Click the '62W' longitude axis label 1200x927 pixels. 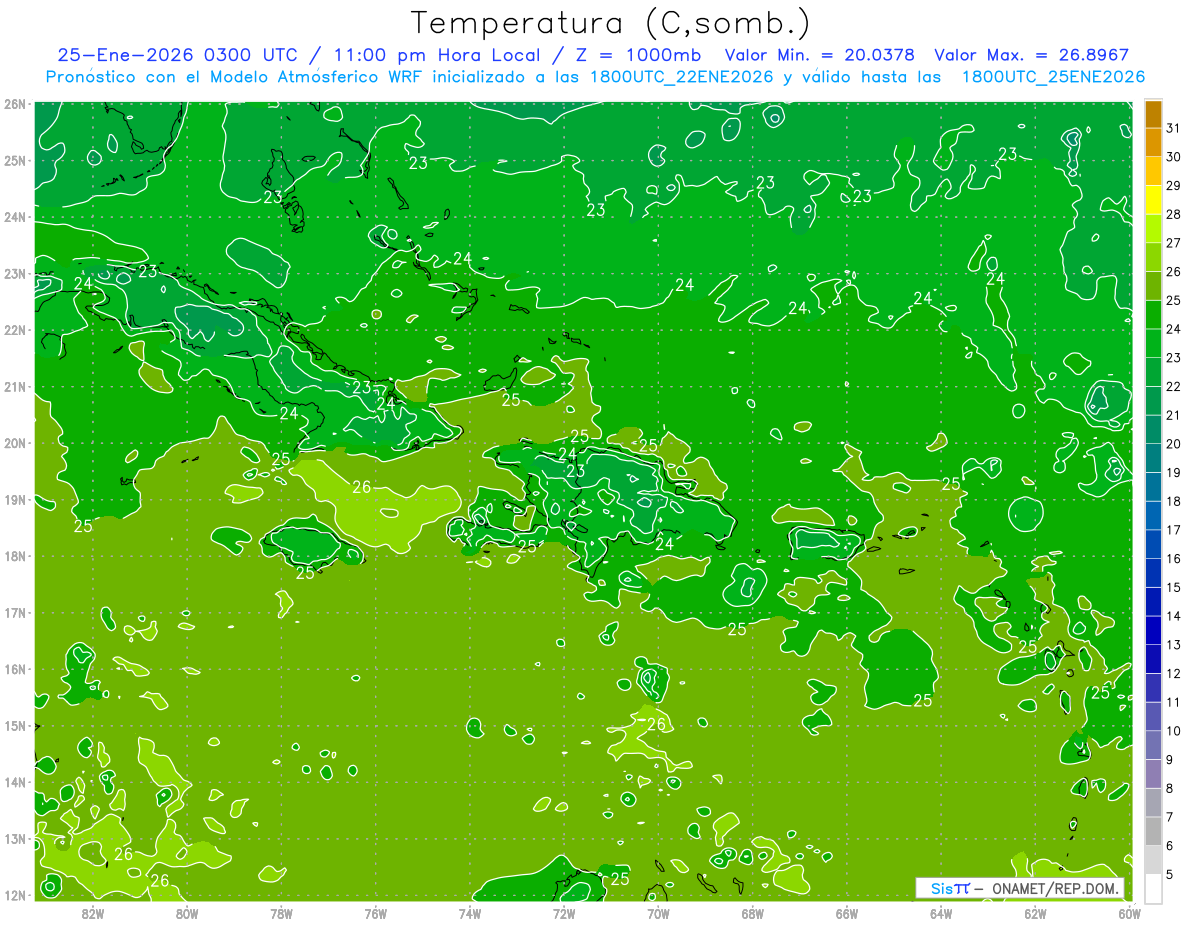pyautogui.click(x=1035, y=913)
